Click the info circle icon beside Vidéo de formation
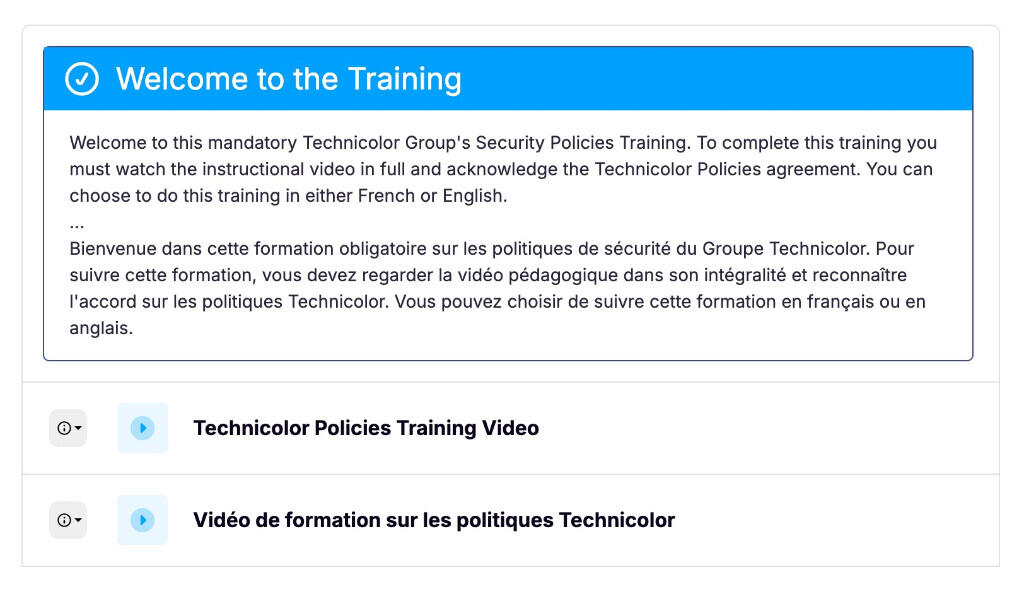This screenshot has width=1024, height=590. 64,520
